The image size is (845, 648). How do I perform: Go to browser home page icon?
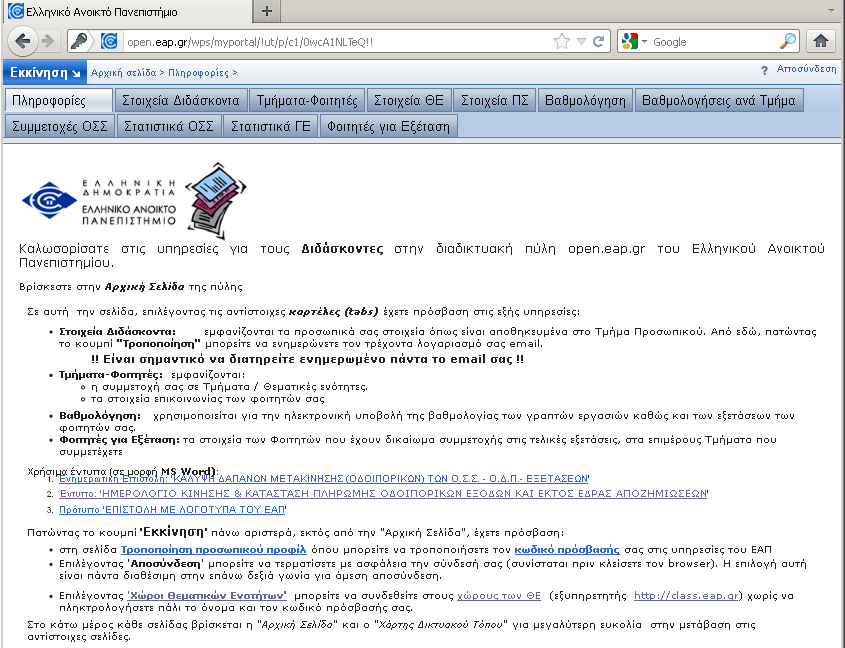click(821, 41)
